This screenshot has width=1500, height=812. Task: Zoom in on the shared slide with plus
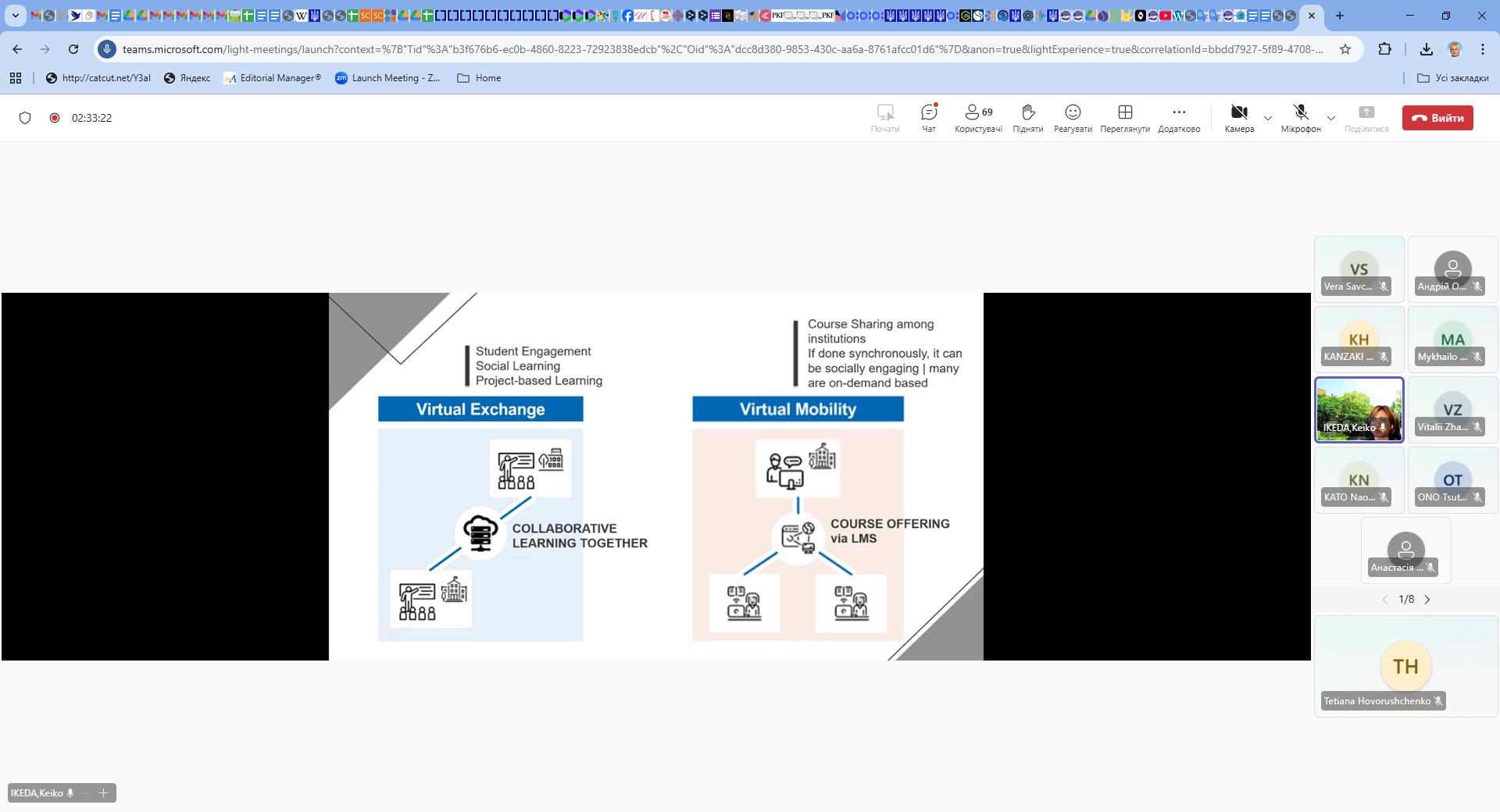pyautogui.click(x=103, y=793)
